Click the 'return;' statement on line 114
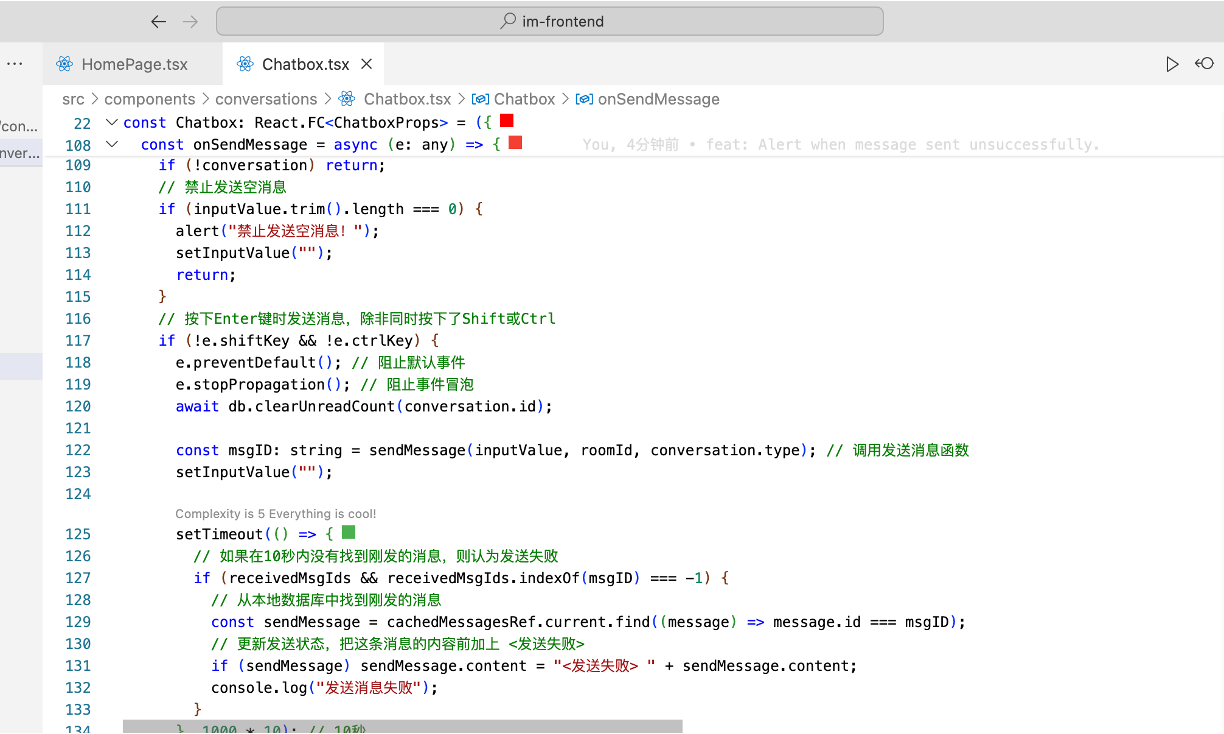 click(x=206, y=275)
